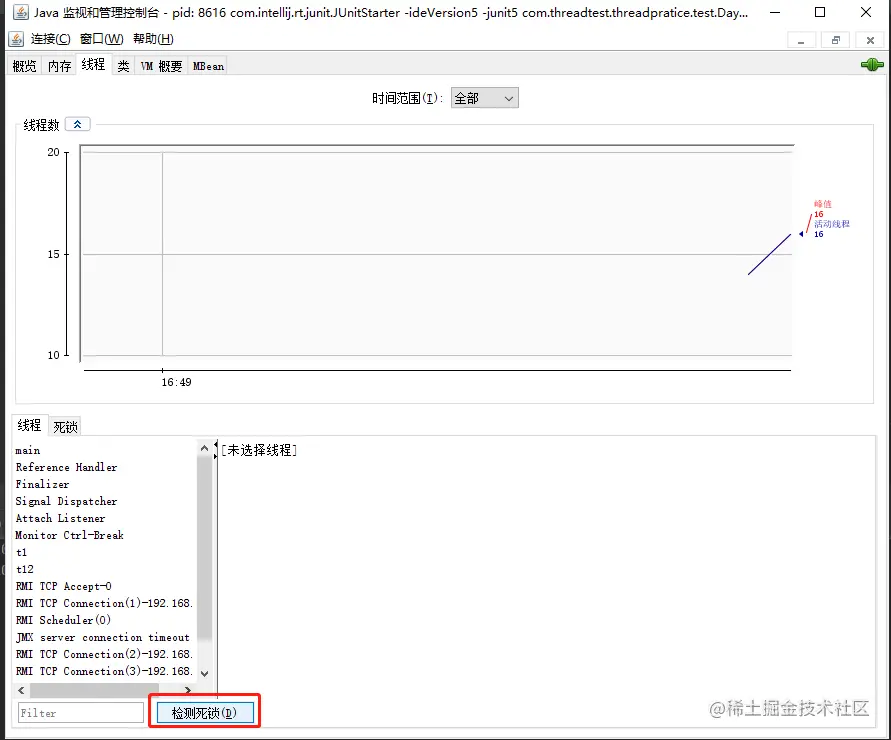Click the Filter input field
Screen dimensions: 891x740
[x=81, y=713]
